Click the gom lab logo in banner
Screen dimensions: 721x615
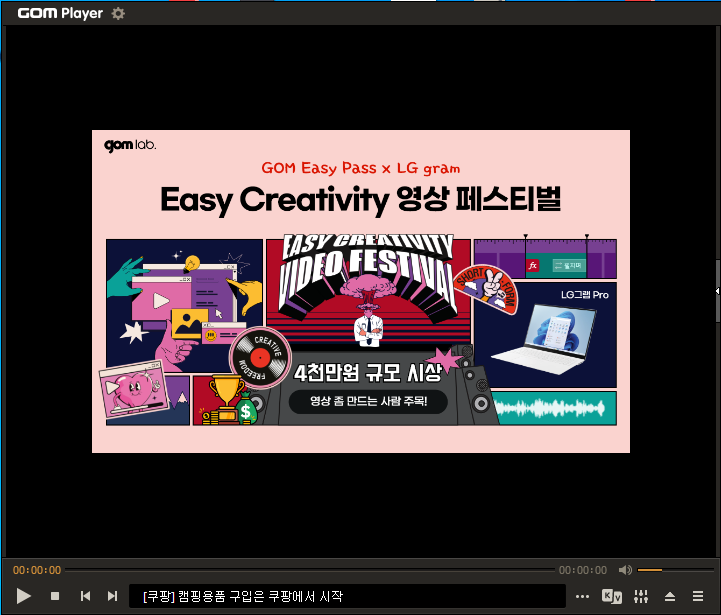click(x=130, y=145)
